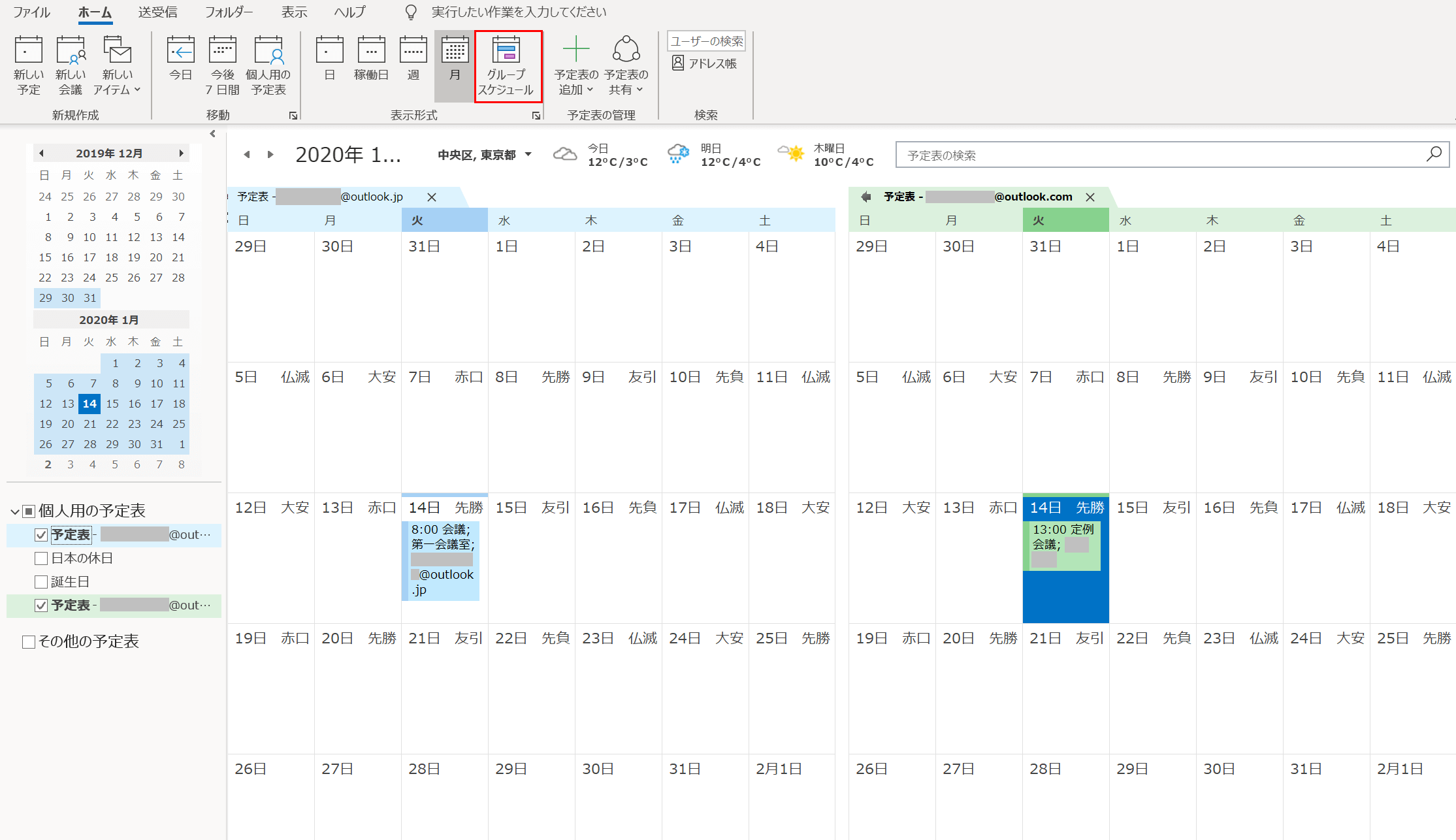Select 15日 友引 cell in left calendar

pos(532,558)
